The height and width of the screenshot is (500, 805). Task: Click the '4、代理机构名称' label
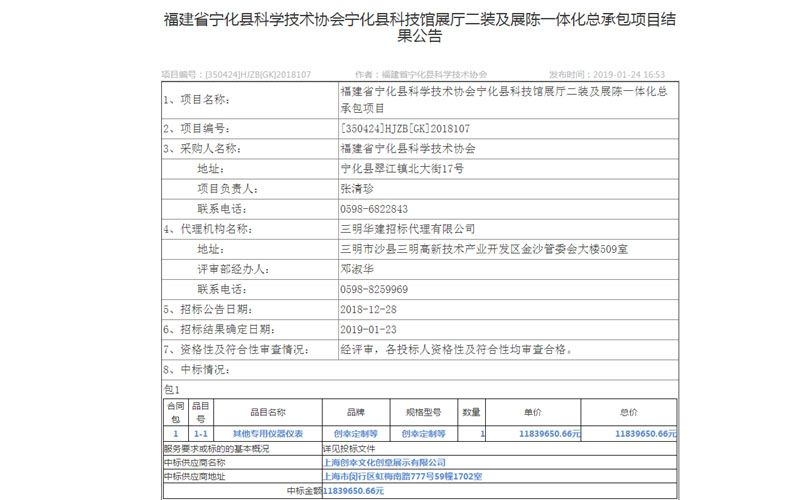pyautogui.click(x=208, y=229)
